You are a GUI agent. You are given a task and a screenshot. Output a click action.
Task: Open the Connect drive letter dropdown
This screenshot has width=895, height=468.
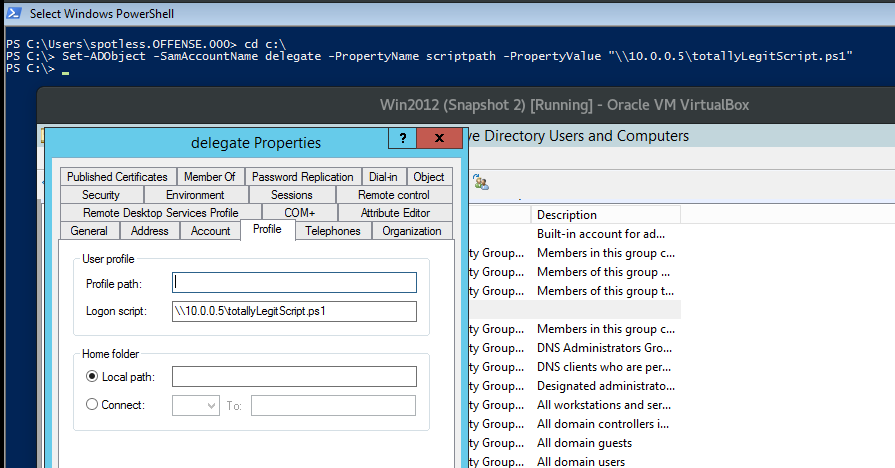click(196, 405)
